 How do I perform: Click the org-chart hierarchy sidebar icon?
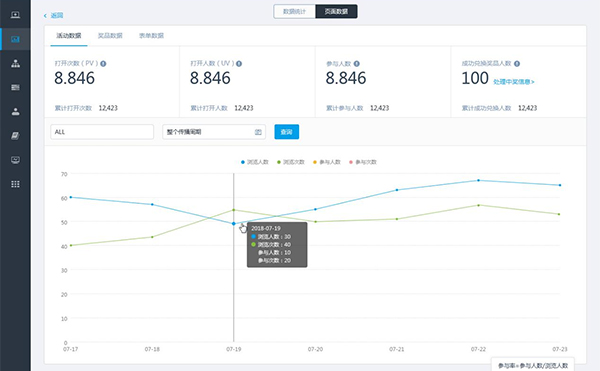(15, 63)
